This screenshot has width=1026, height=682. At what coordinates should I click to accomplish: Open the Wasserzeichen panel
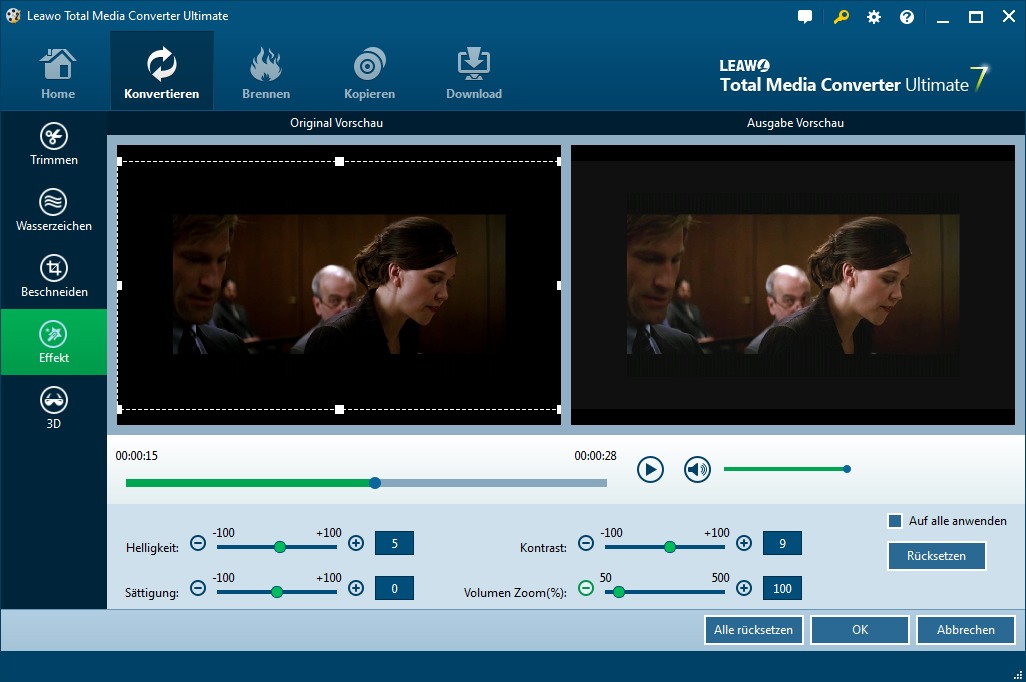tap(54, 211)
